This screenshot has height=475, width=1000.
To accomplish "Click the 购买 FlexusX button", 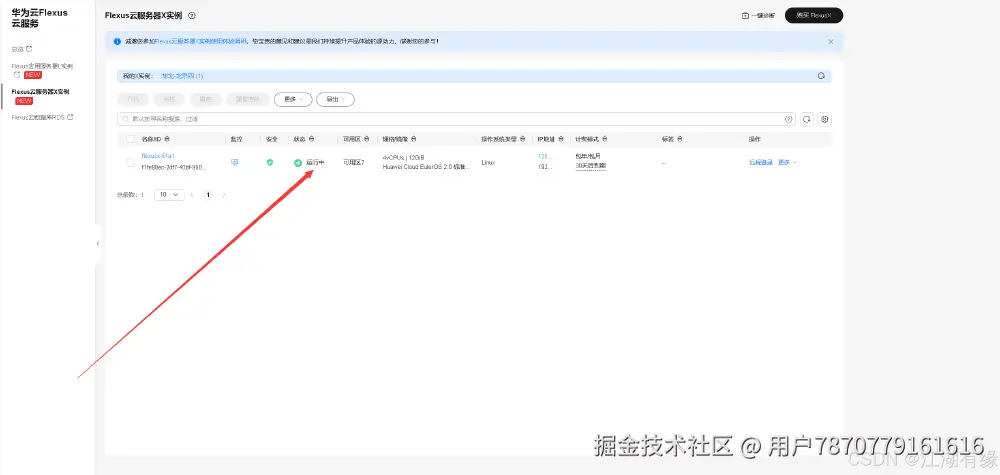I will (x=814, y=15).
